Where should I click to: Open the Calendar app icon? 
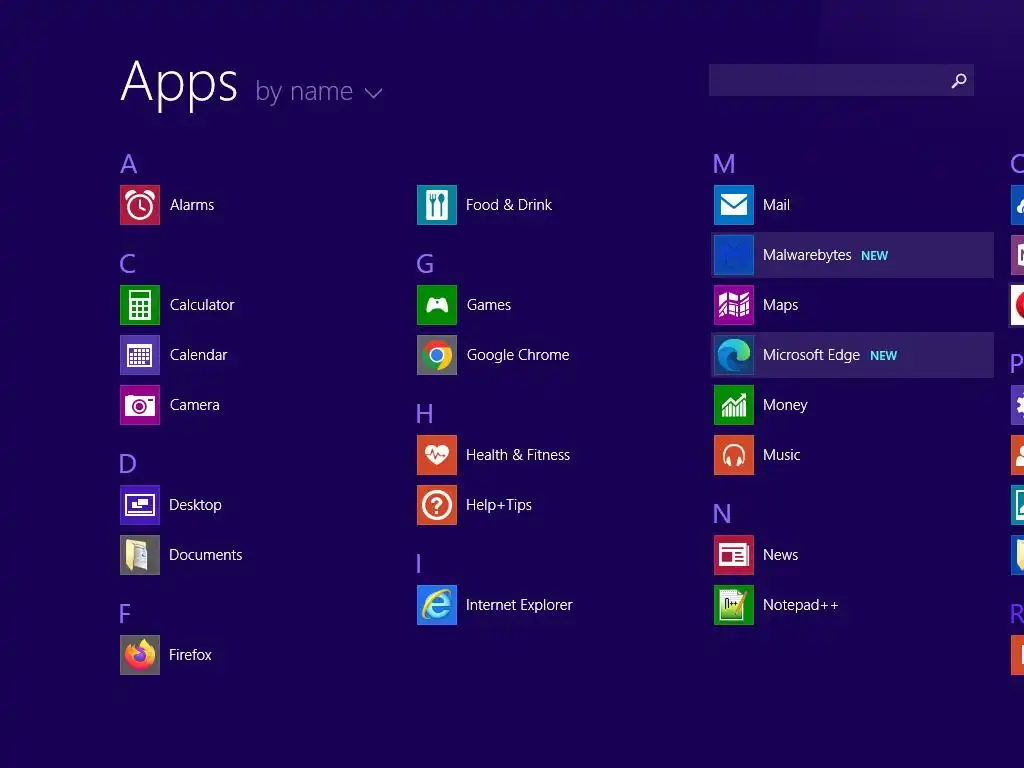coord(140,355)
